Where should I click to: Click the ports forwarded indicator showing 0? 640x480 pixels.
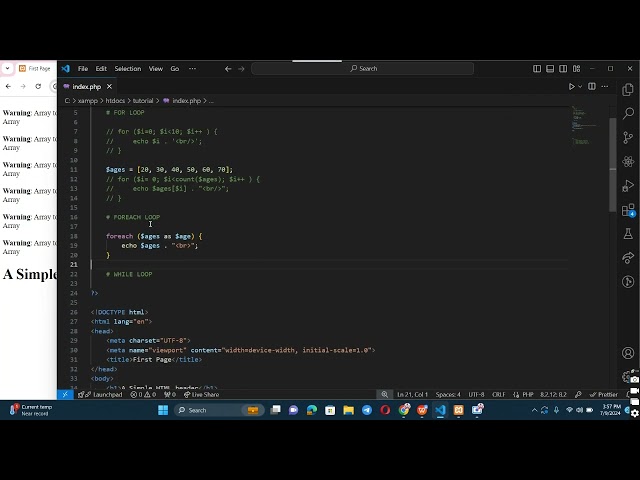pyautogui.click(x=170, y=395)
